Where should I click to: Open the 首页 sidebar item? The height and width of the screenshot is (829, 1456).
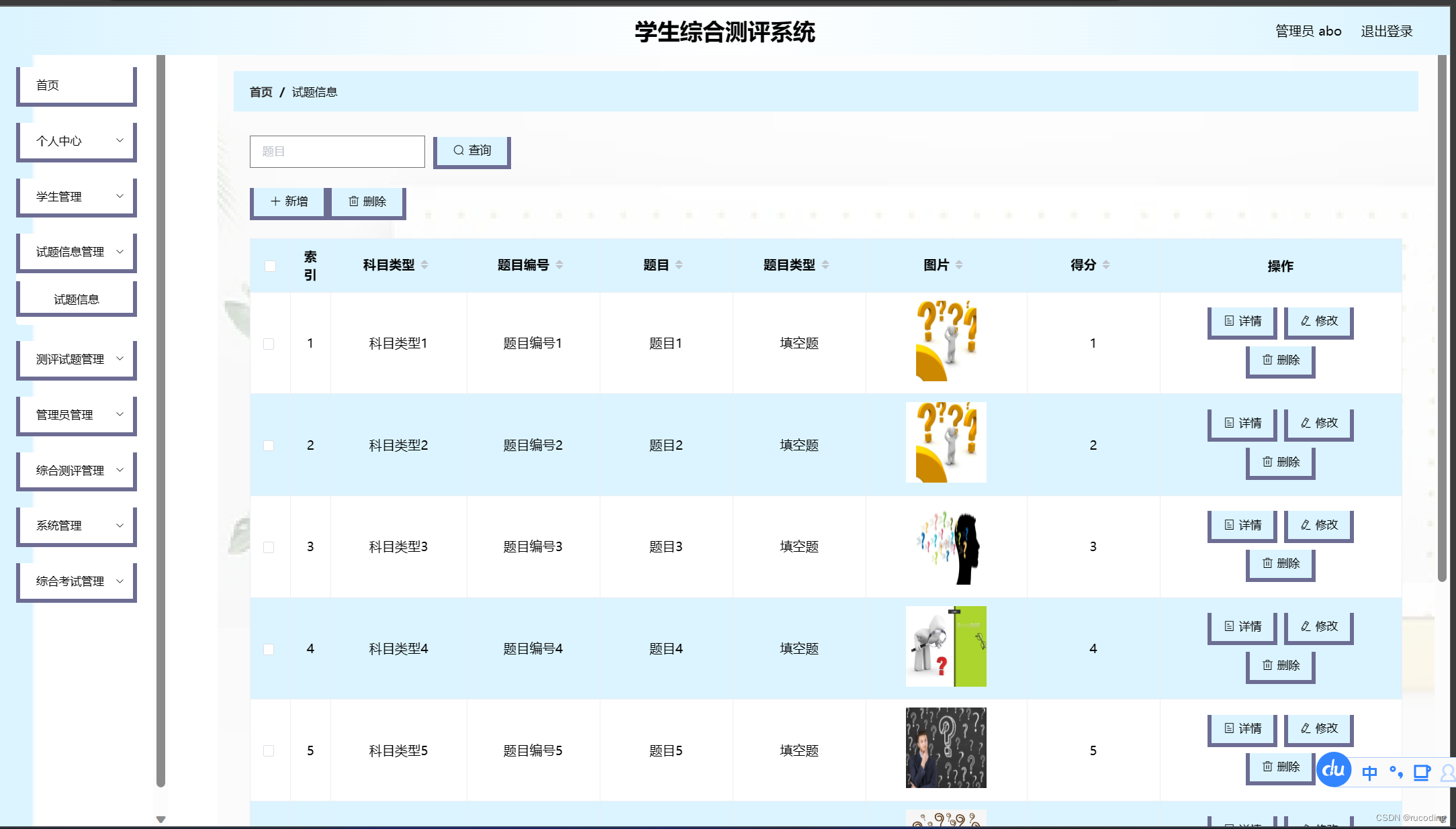(x=77, y=85)
